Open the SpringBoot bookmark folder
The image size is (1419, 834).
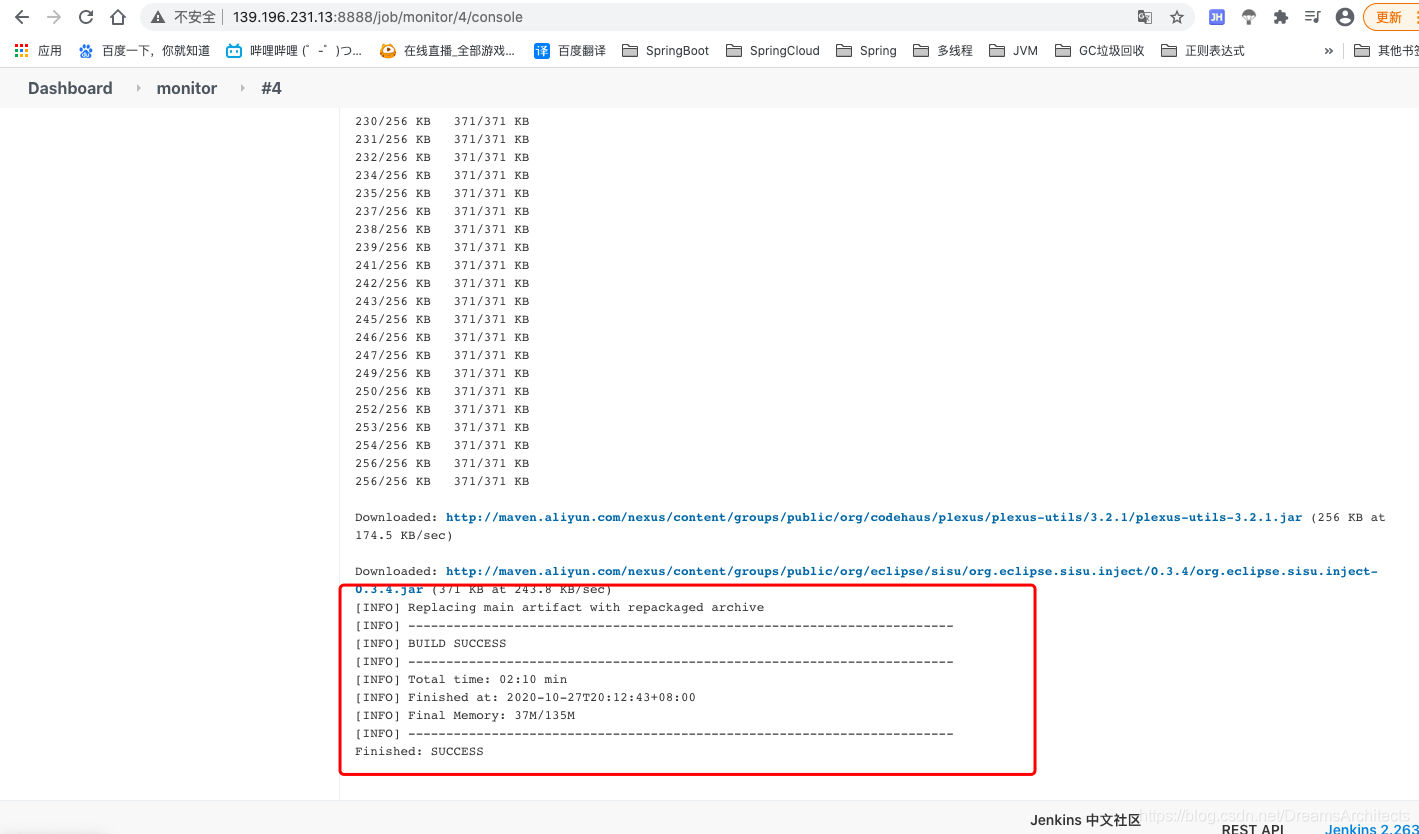[665, 50]
